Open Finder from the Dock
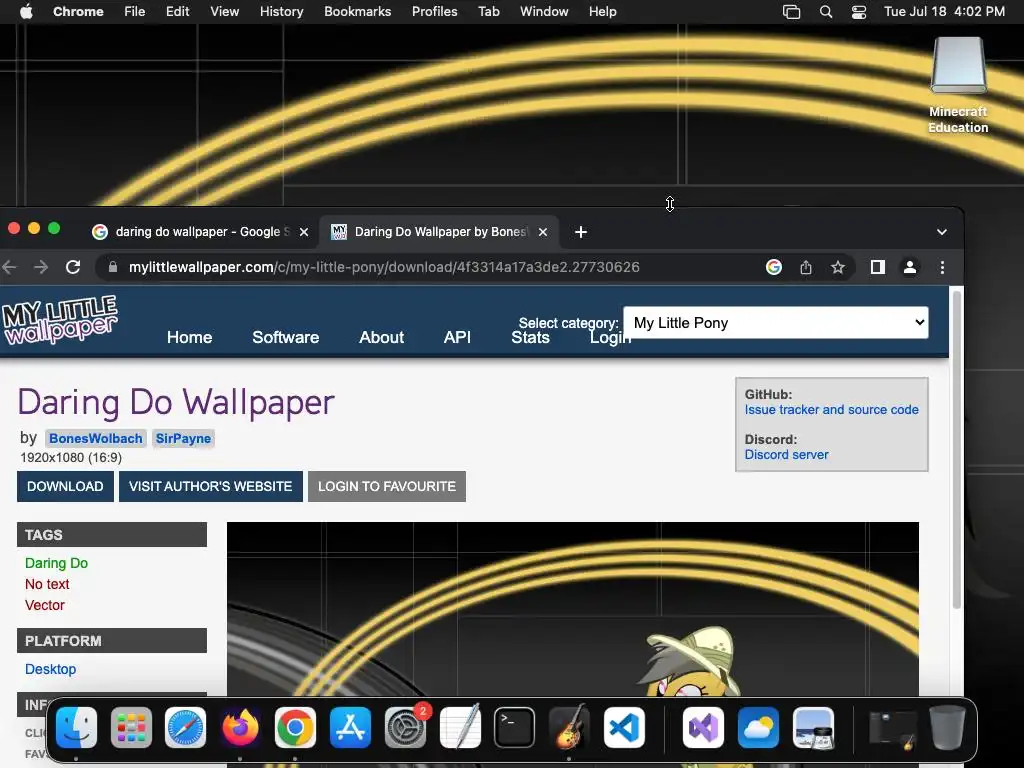Viewport: 1024px width, 768px height. (x=76, y=728)
